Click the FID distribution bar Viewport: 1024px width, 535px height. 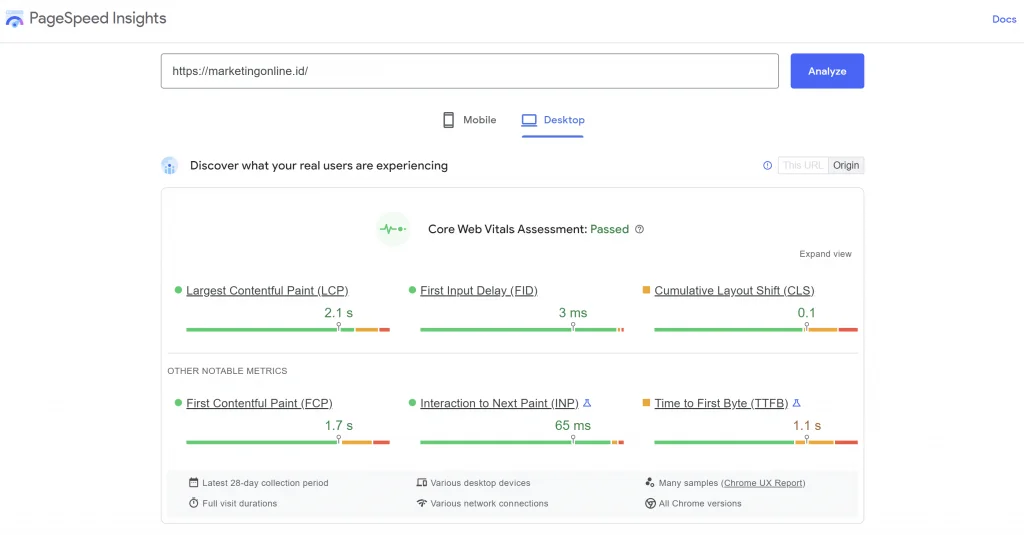[x=522, y=329]
